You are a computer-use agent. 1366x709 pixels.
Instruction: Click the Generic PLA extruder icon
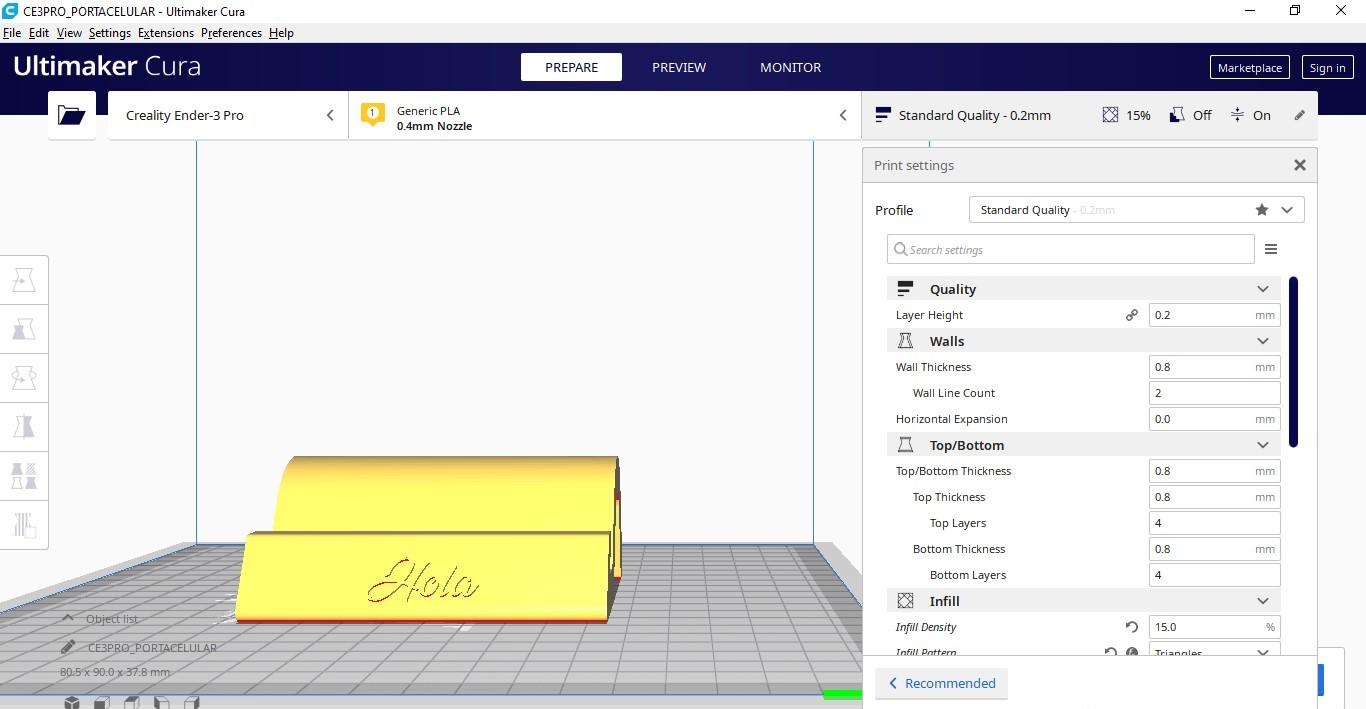[x=373, y=115]
